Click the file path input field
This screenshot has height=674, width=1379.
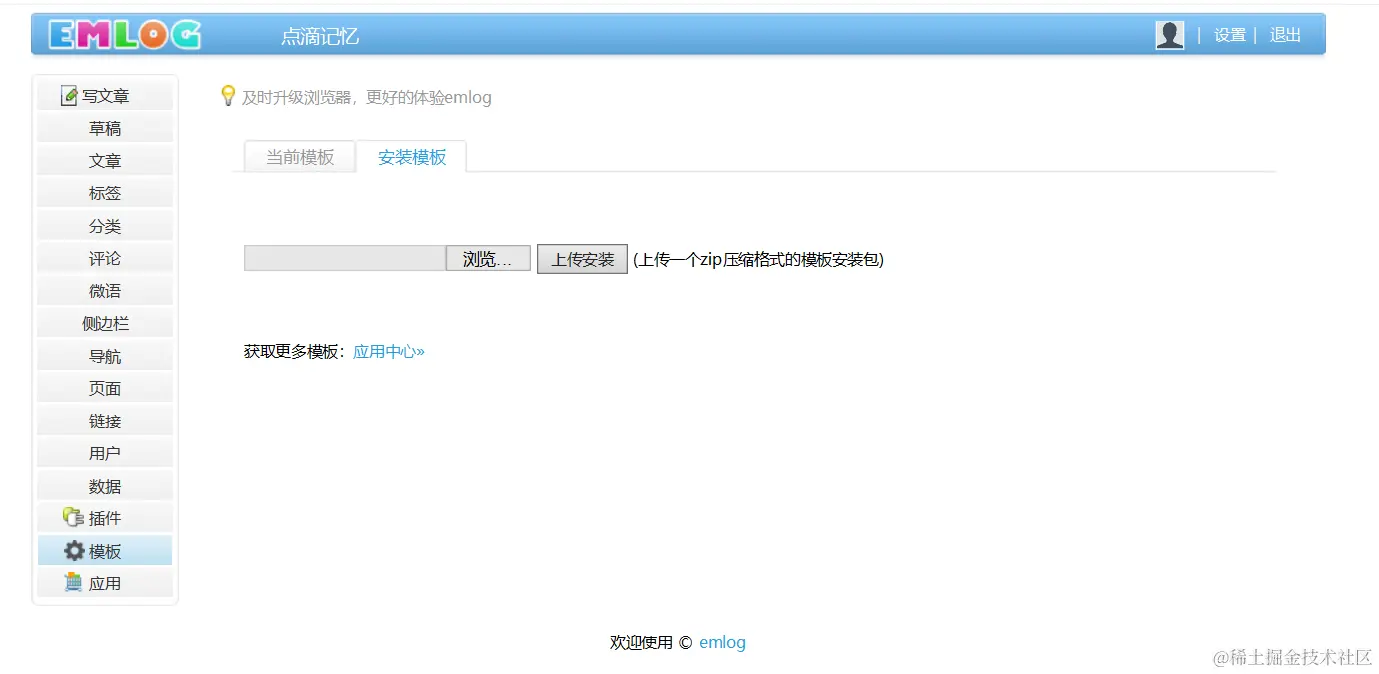[x=343, y=258]
